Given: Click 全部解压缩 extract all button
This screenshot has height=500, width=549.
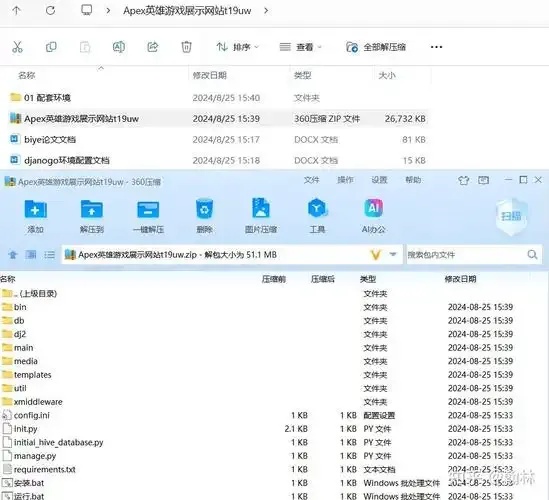Looking at the screenshot, I should pyautogui.click(x=376, y=47).
